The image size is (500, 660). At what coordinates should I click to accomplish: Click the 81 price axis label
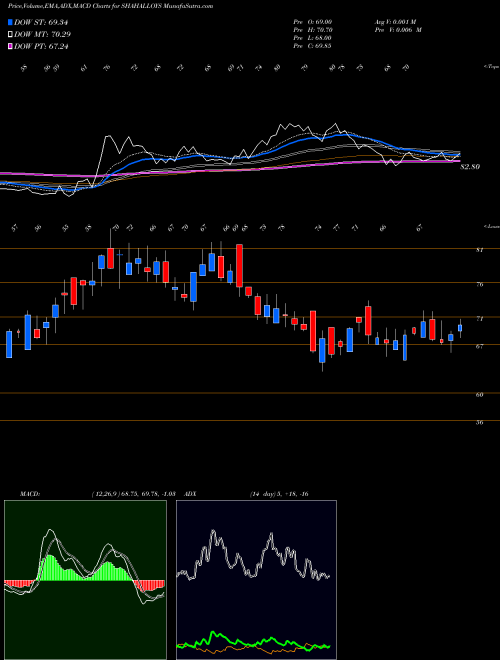pyautogui.click(x=479, y=250)
